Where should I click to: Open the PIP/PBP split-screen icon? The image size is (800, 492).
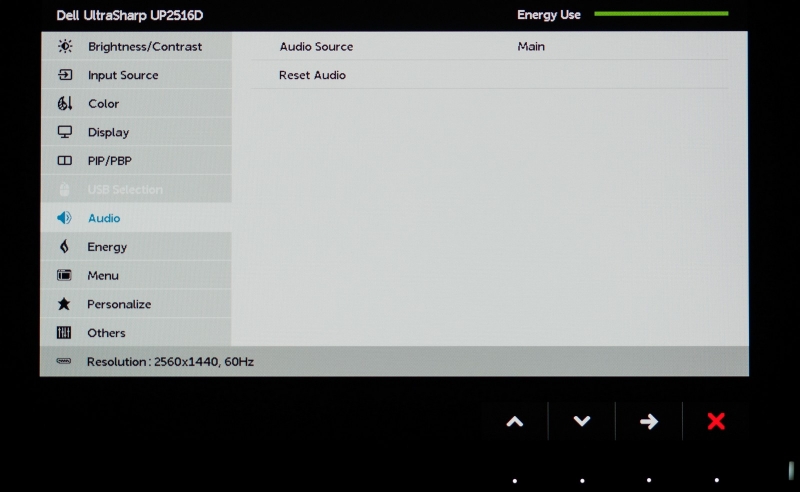click(65, 161)
